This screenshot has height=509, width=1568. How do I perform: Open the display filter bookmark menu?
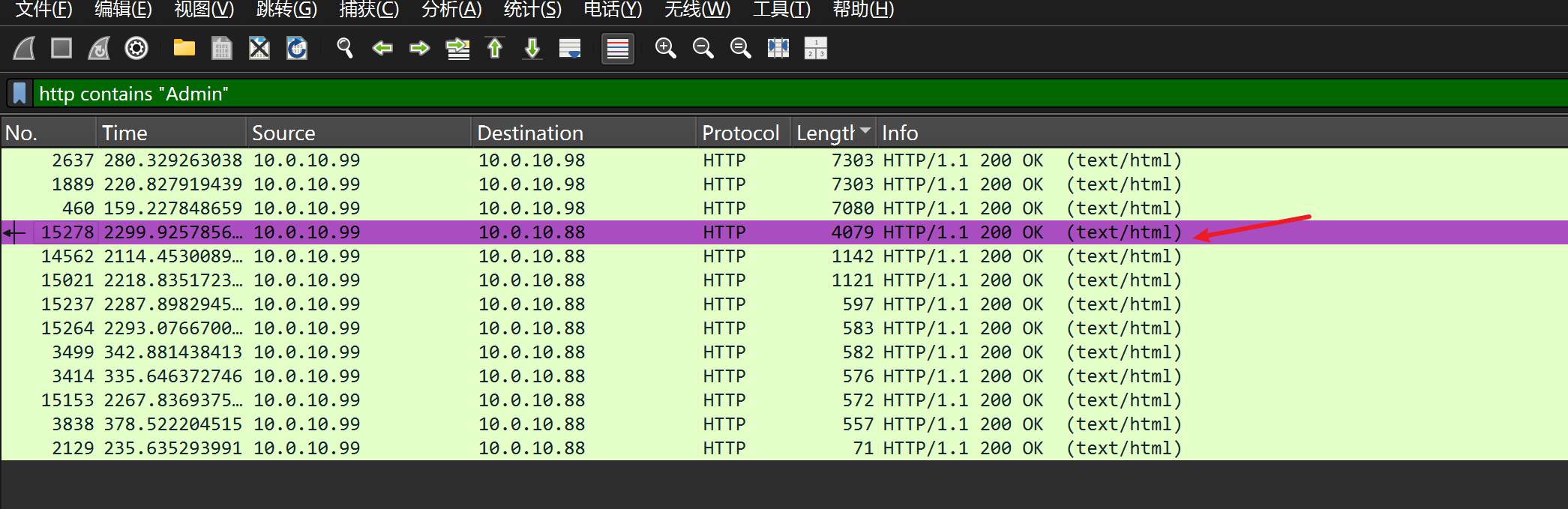coord(19,94)
